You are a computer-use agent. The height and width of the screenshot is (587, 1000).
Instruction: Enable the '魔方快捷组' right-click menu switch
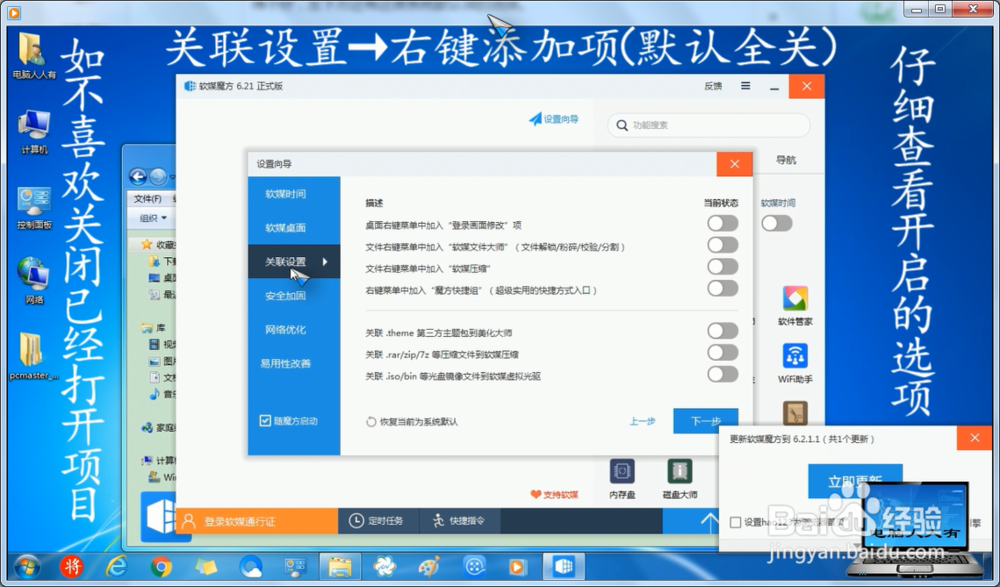723,288
